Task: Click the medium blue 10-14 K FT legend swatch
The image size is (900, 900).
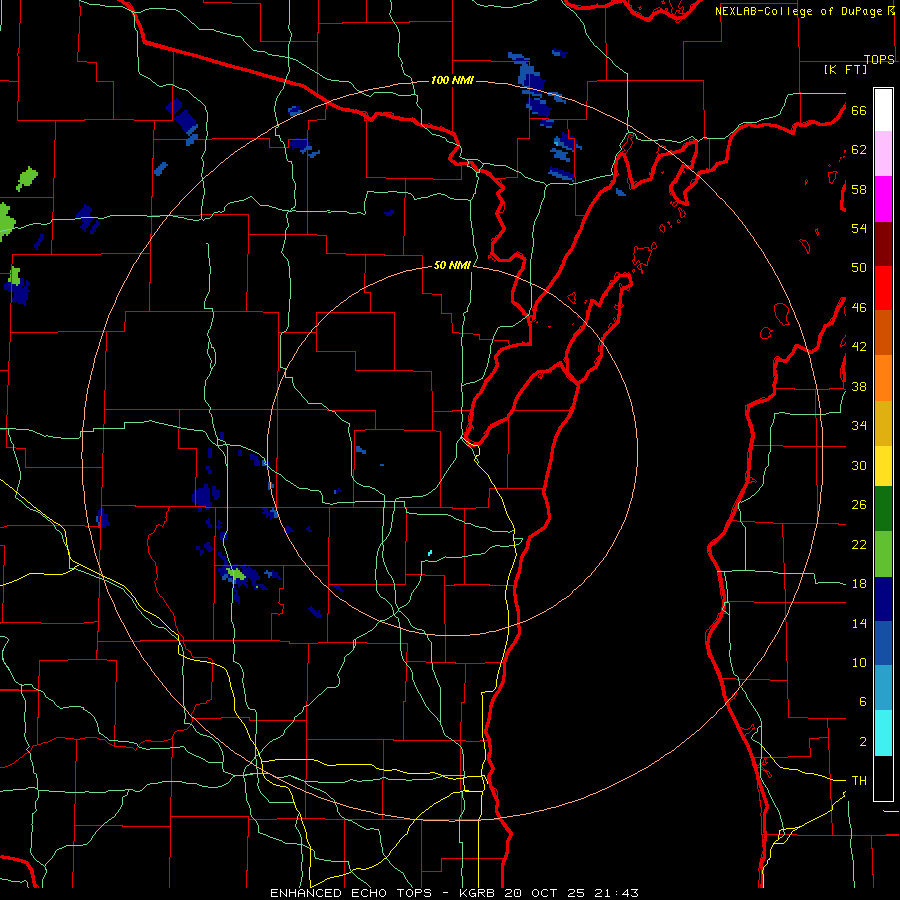Action: (883, 643)
